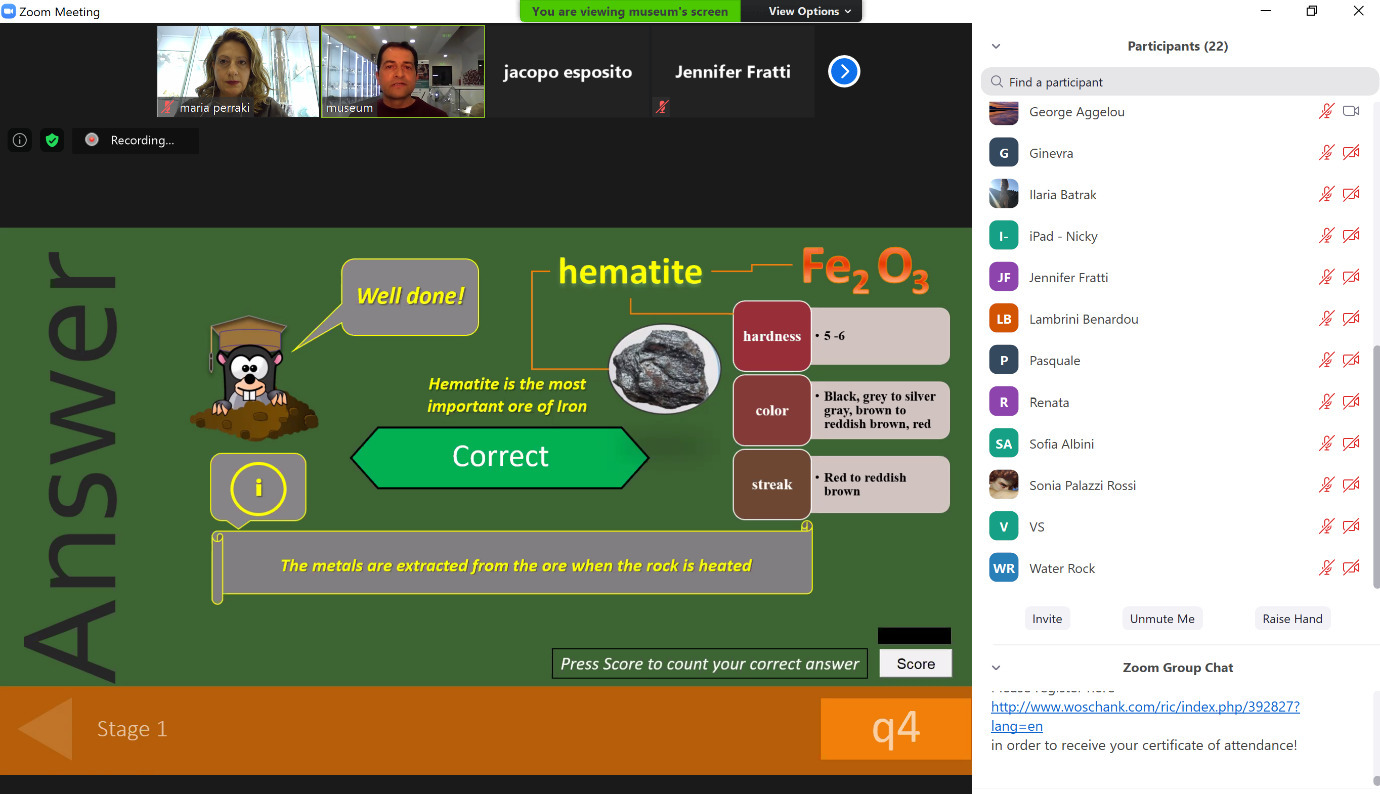Click Sonia Palazzi Rossi's video off icon
The width and height of the screenshot is (1380, 794).
(x=1351, y=485)
